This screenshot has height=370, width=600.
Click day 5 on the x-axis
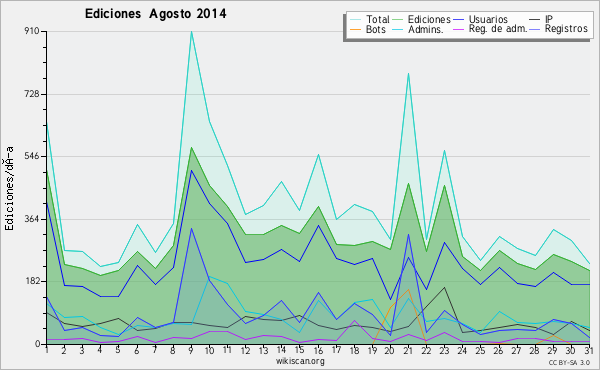[118, 350]
